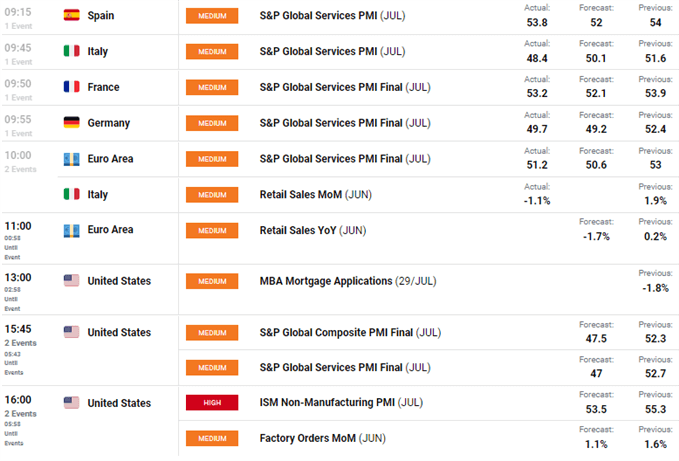Select the France country name
This screenshot has height=461, width=679.
point(103,87)
